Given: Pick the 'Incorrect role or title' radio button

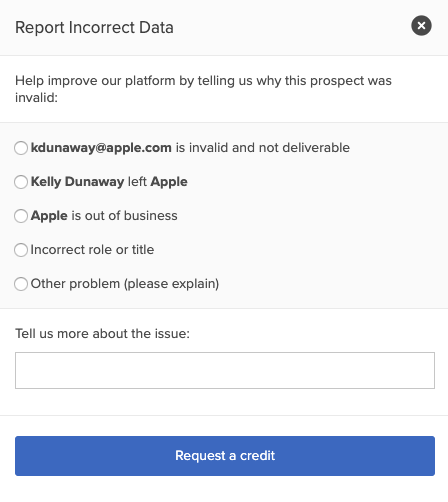Looking at the screenshot, I should [x=21, y=250].
